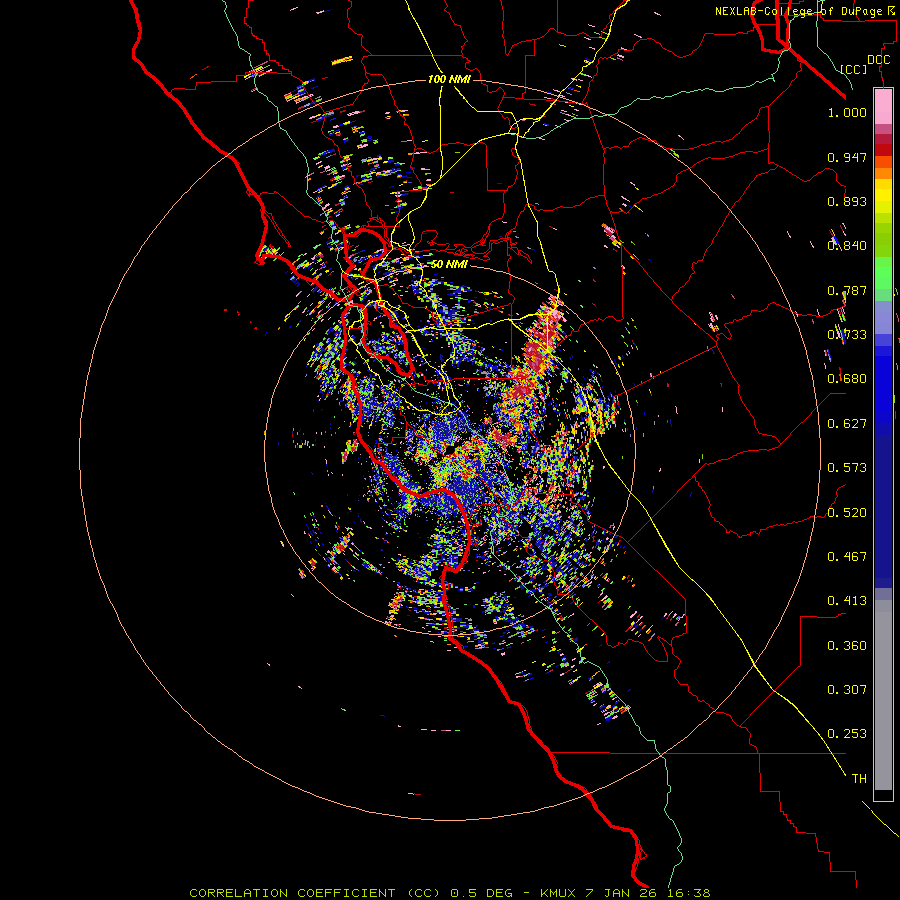Click the 0.360 scale value
The width and height of the screenshot is (900, 900).
847,646
